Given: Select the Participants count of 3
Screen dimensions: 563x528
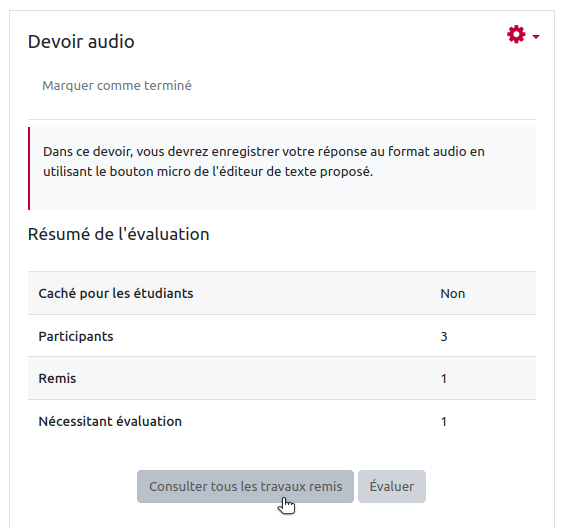Looking at the screenshot, I should click(444, 337).
